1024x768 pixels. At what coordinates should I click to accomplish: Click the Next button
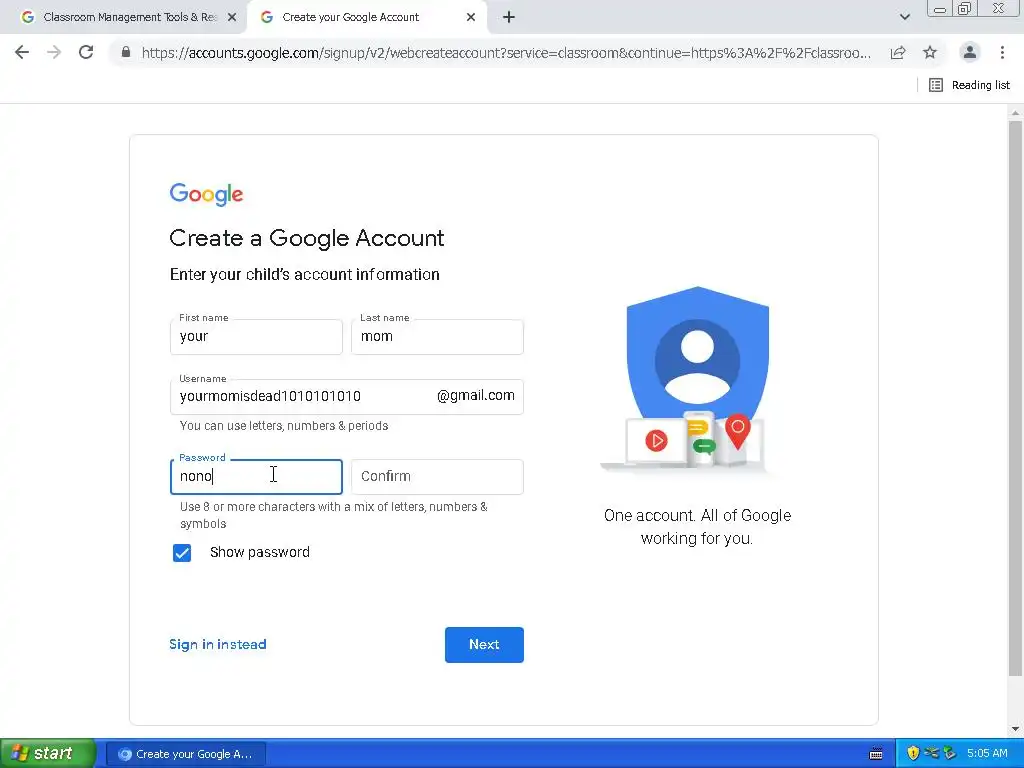click(x=484, y=645)
